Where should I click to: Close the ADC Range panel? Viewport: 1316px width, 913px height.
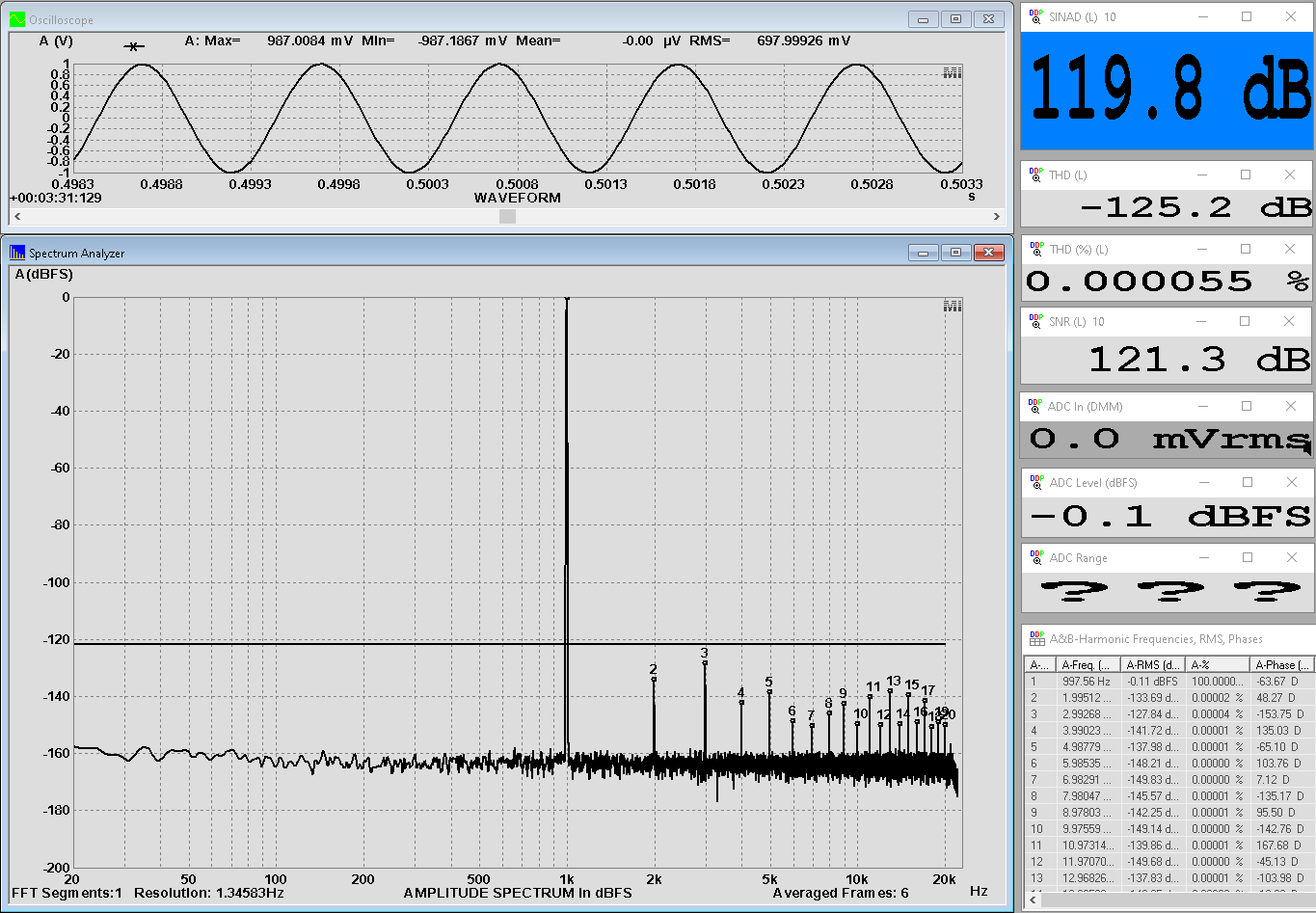pos(1292,557)
